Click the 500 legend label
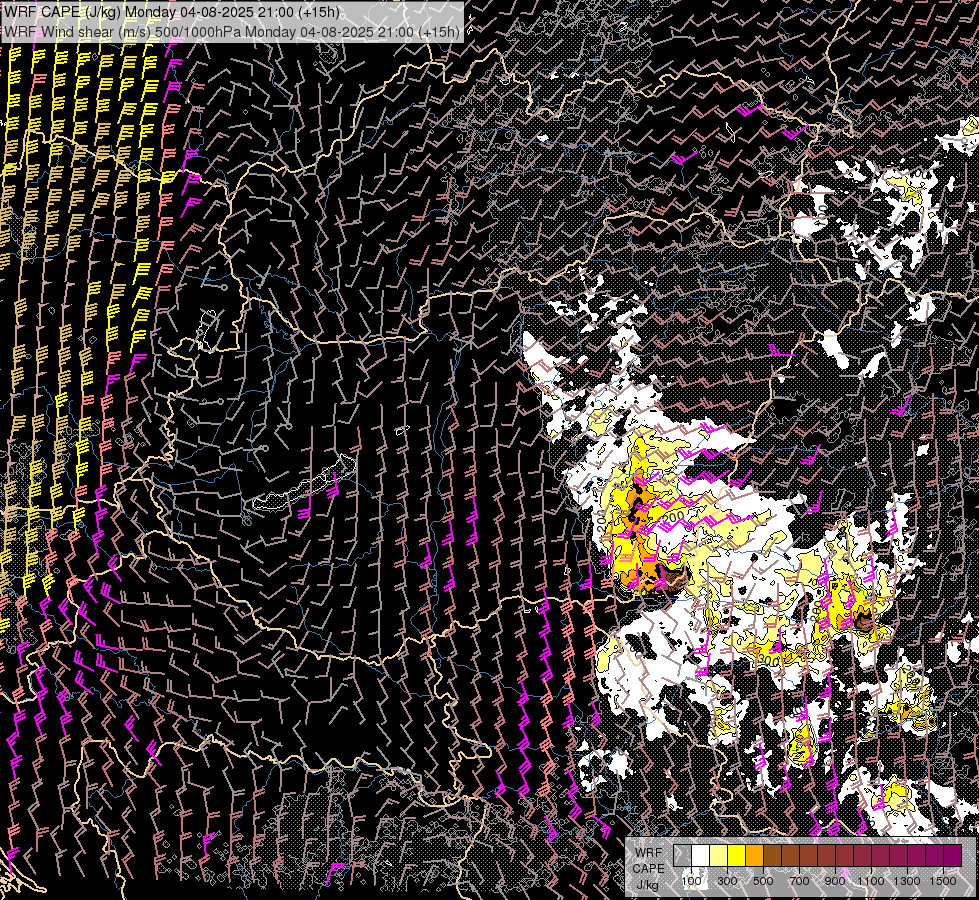The image size is (979, 900). [763, 881]
